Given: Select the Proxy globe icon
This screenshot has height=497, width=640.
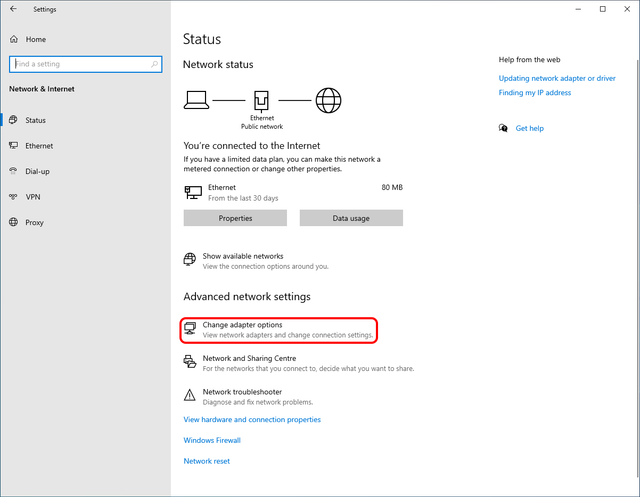Looking at the screenshot, I should [x=13, y=223].
